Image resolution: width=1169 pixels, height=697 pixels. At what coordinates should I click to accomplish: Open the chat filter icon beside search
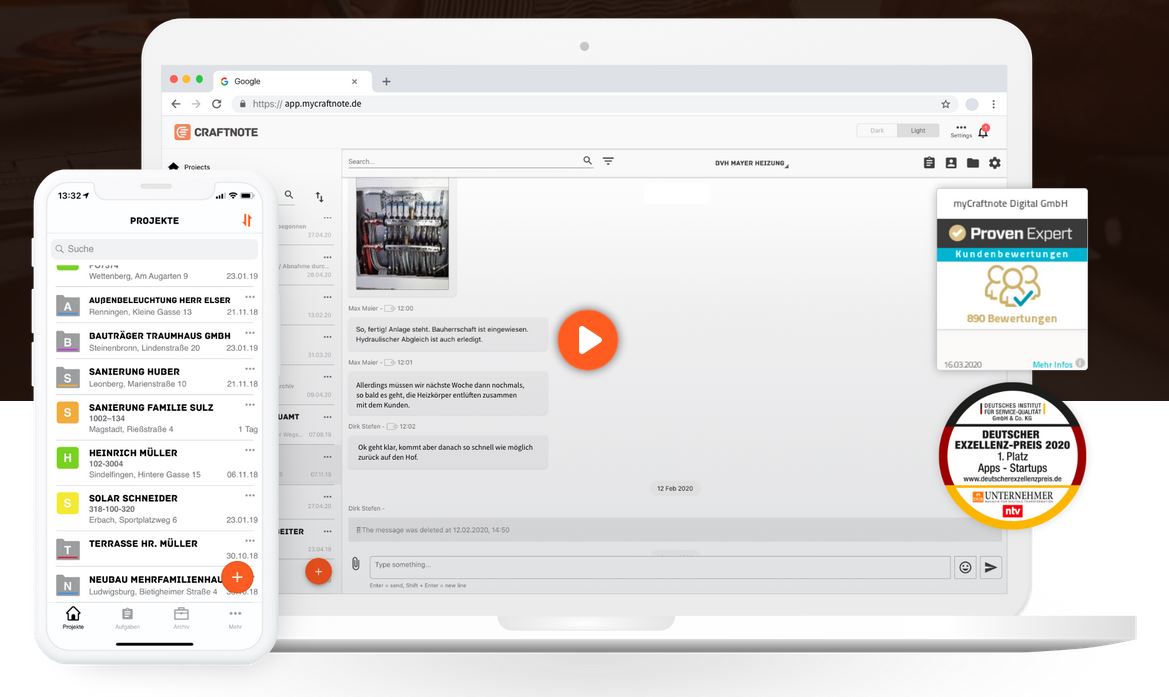[608, 161]
